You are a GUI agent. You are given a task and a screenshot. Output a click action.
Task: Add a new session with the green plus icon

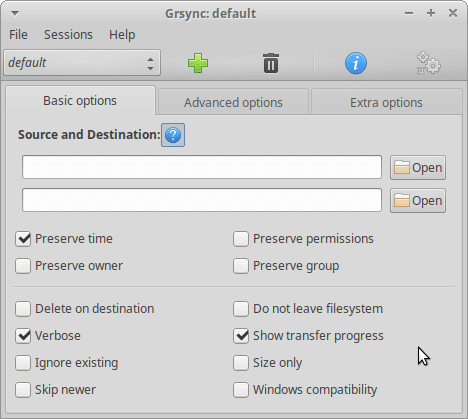pos(198,63)
